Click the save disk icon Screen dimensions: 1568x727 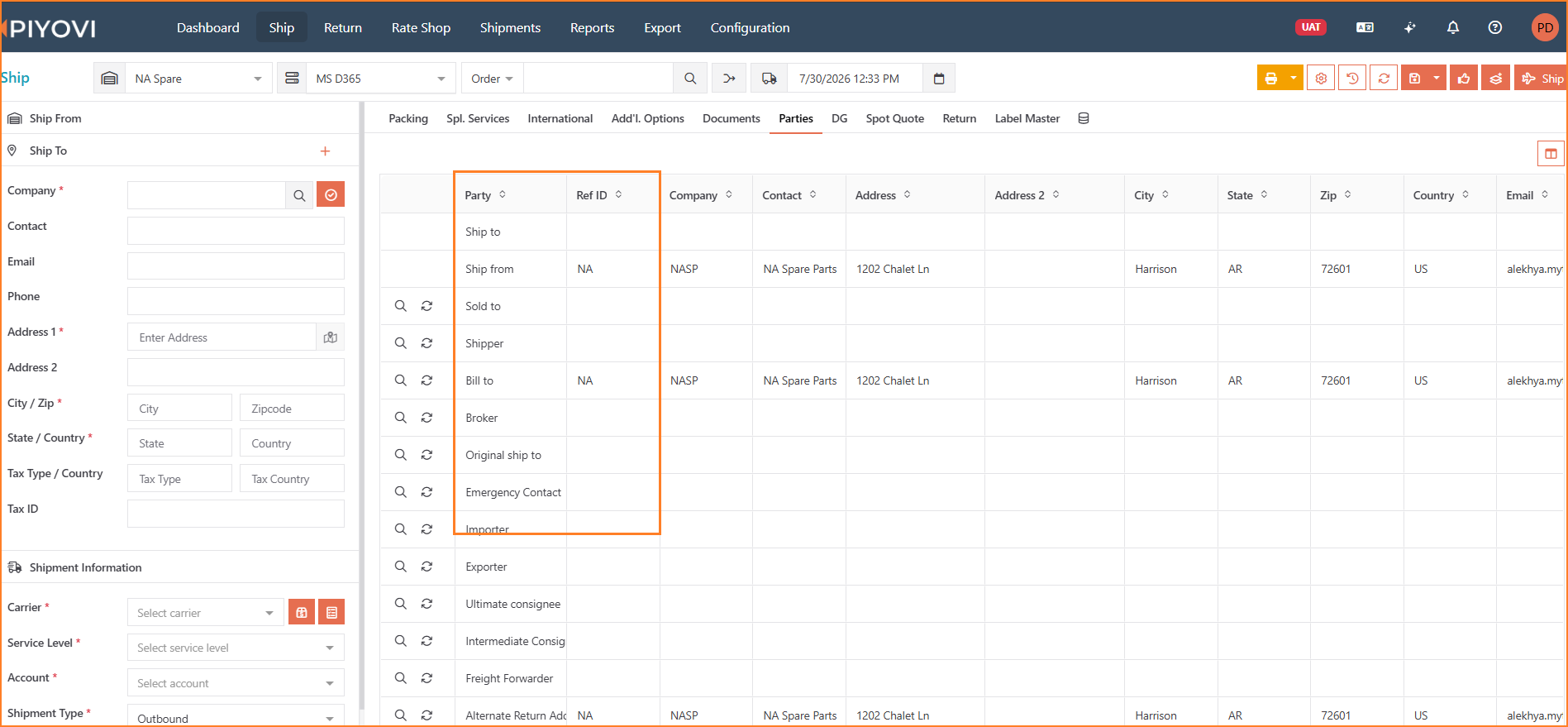[x=1414, y=79]
